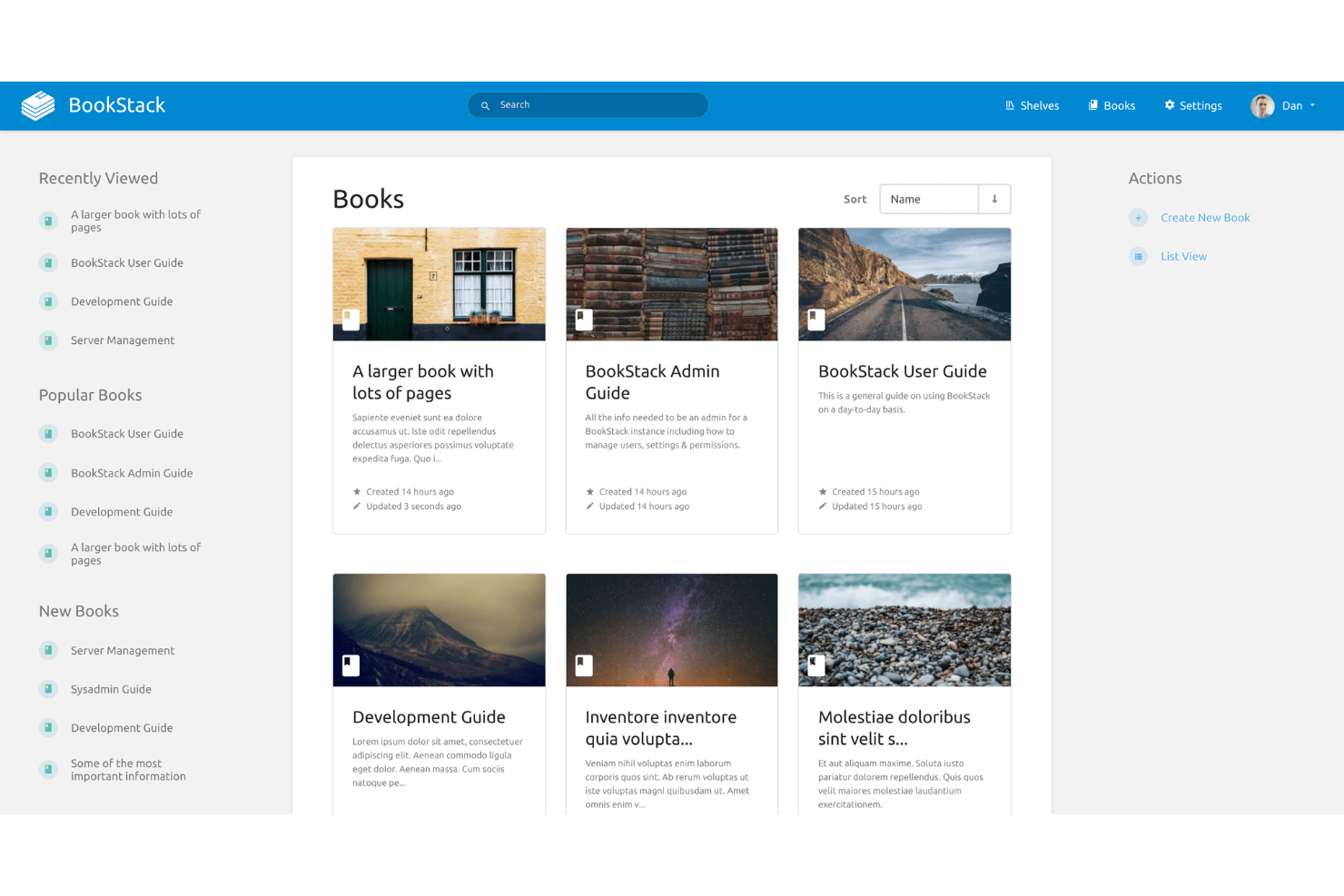Open 'Molestiae doloribus sint velit s...' card title

(x=894, y=728)
